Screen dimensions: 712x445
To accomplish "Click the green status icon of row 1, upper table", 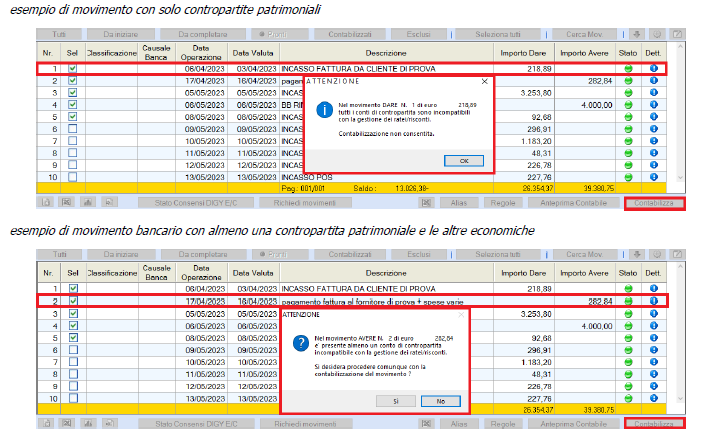I will click(628, 69).
